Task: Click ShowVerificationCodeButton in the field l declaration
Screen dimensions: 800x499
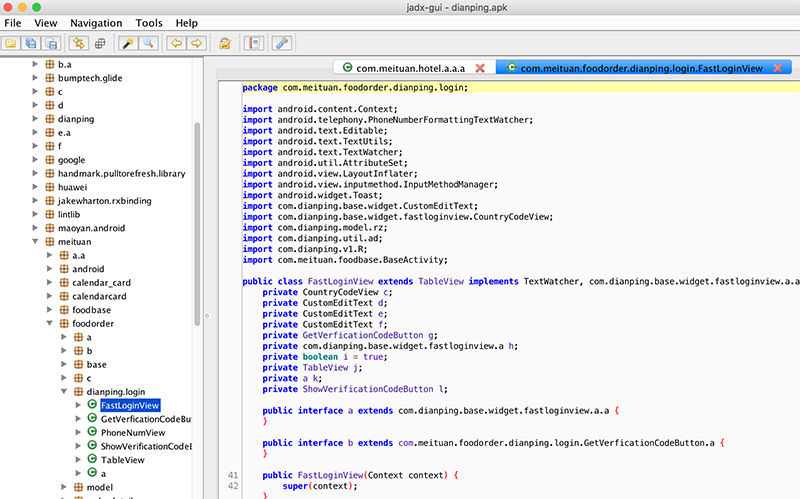Action: click(x=368, y=389)
